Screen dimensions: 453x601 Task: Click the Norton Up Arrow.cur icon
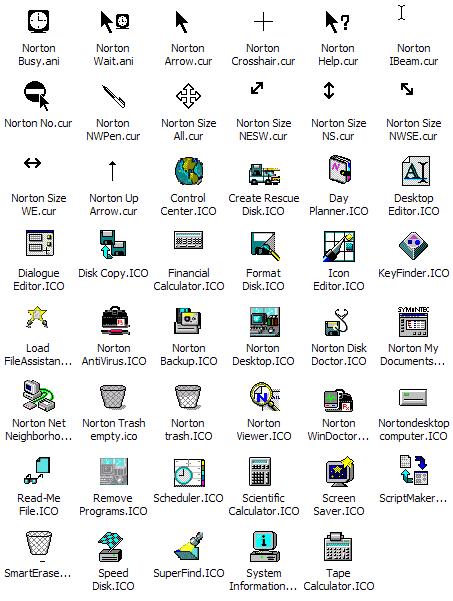point(112,171)
